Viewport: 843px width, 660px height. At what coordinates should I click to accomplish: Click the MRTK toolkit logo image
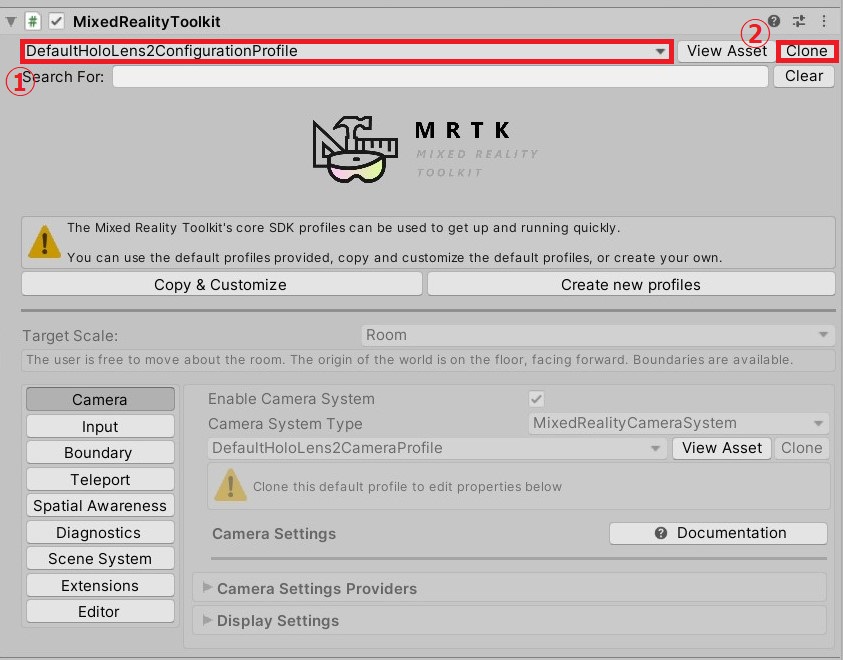point(355,149)
